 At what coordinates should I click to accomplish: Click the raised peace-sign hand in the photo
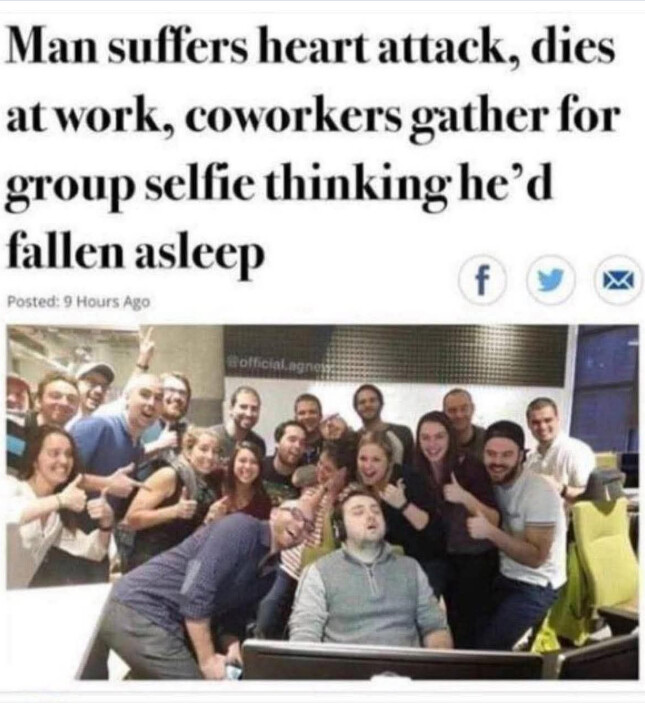(x=146, y=349)
